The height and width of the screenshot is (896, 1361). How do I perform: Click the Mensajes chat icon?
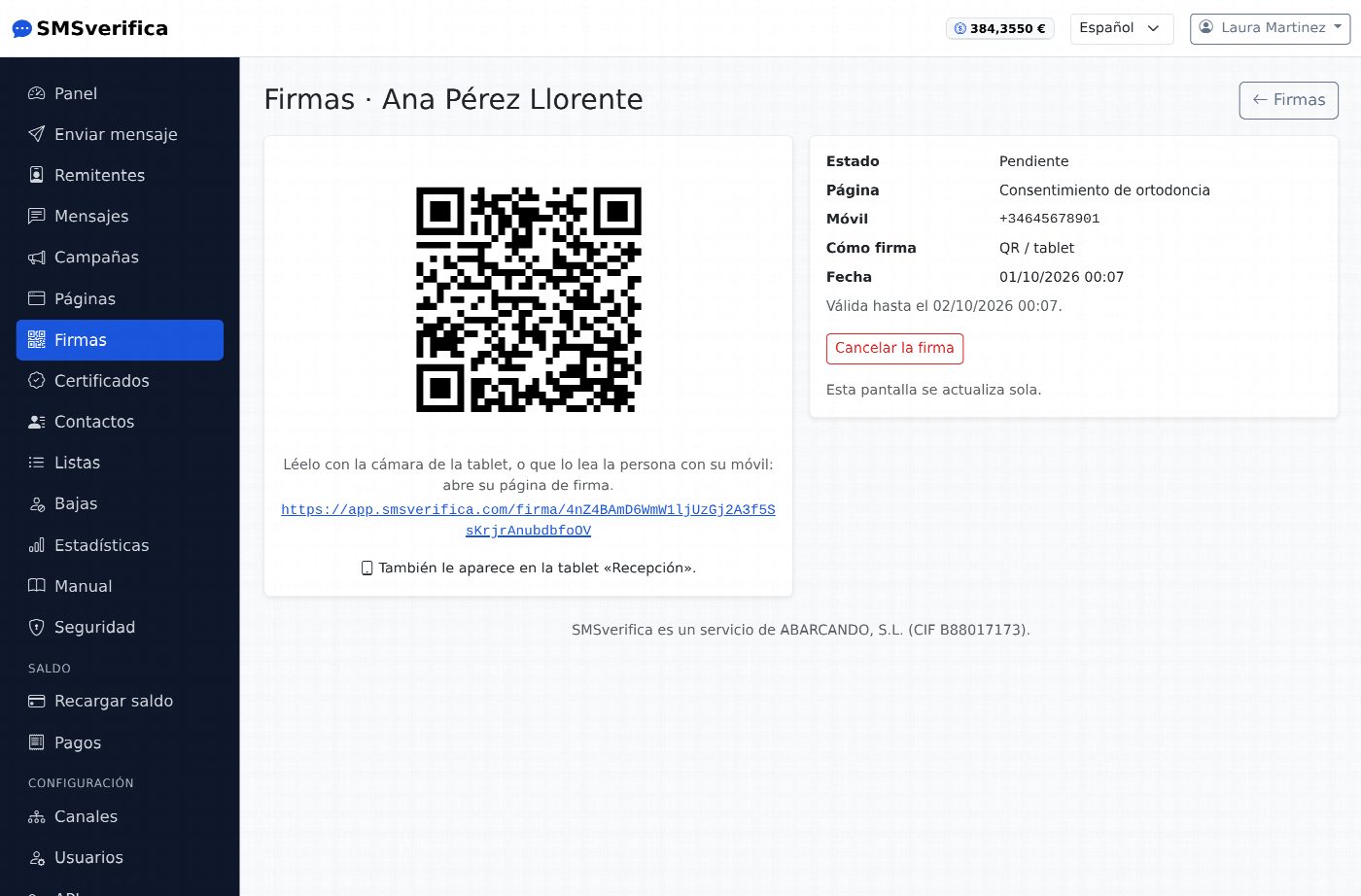point(37,216)
